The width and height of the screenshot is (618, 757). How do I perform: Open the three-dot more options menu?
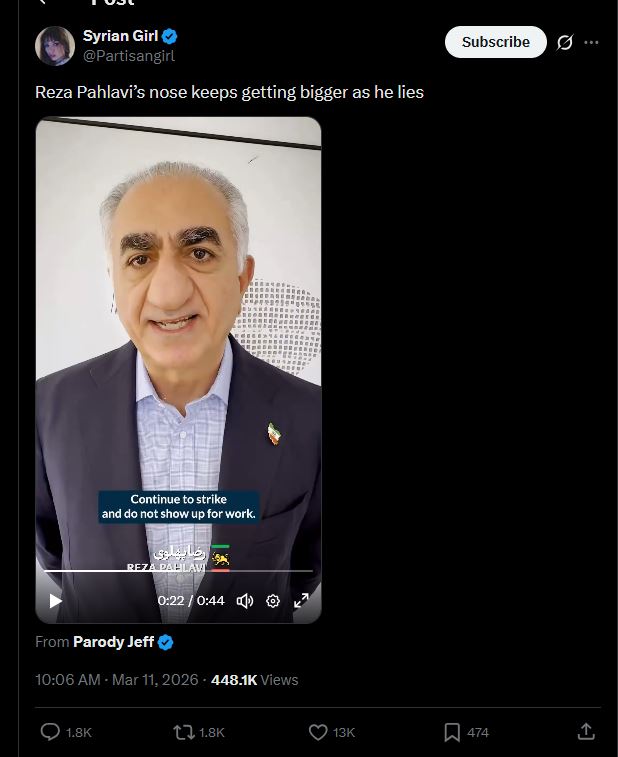pyautogui.click(x=591, y=42)
